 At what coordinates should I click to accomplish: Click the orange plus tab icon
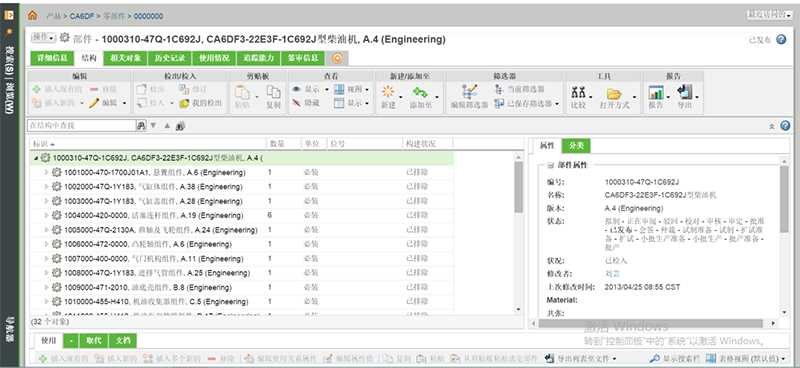[x=337, y=58]
